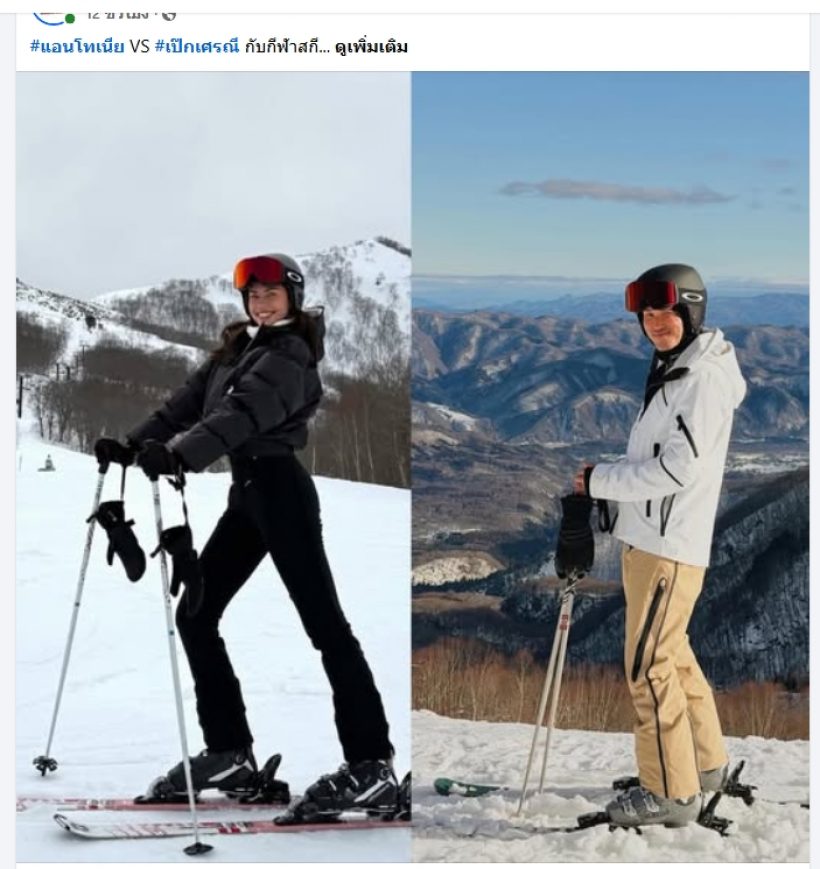Open the #เป๊กเศรณี hashtag link
Viewport: 820px width, 869px height.
pyautogui.click(x=197, y=47)
